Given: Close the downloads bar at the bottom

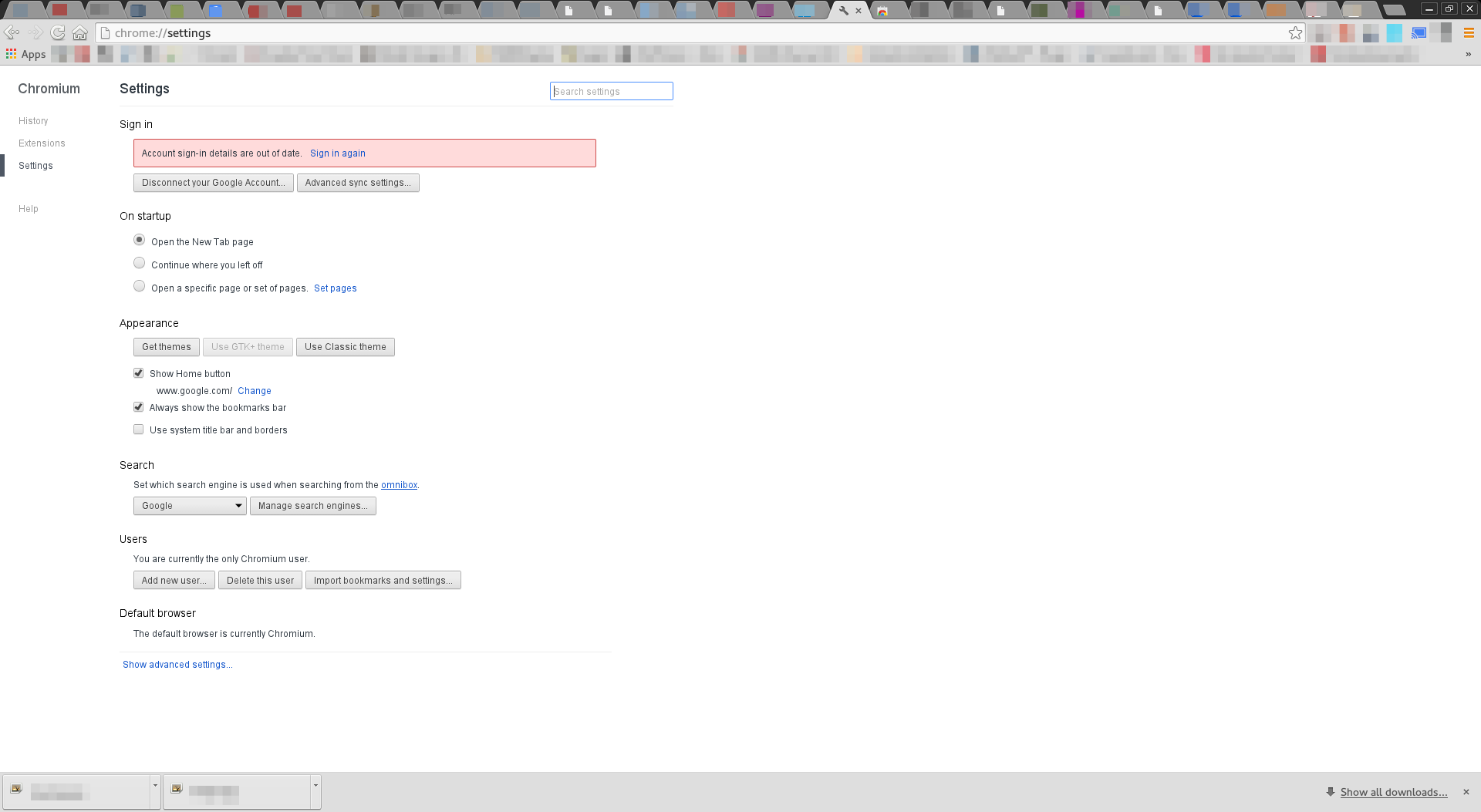Looking at the screenshot, I should [1466, 792].
